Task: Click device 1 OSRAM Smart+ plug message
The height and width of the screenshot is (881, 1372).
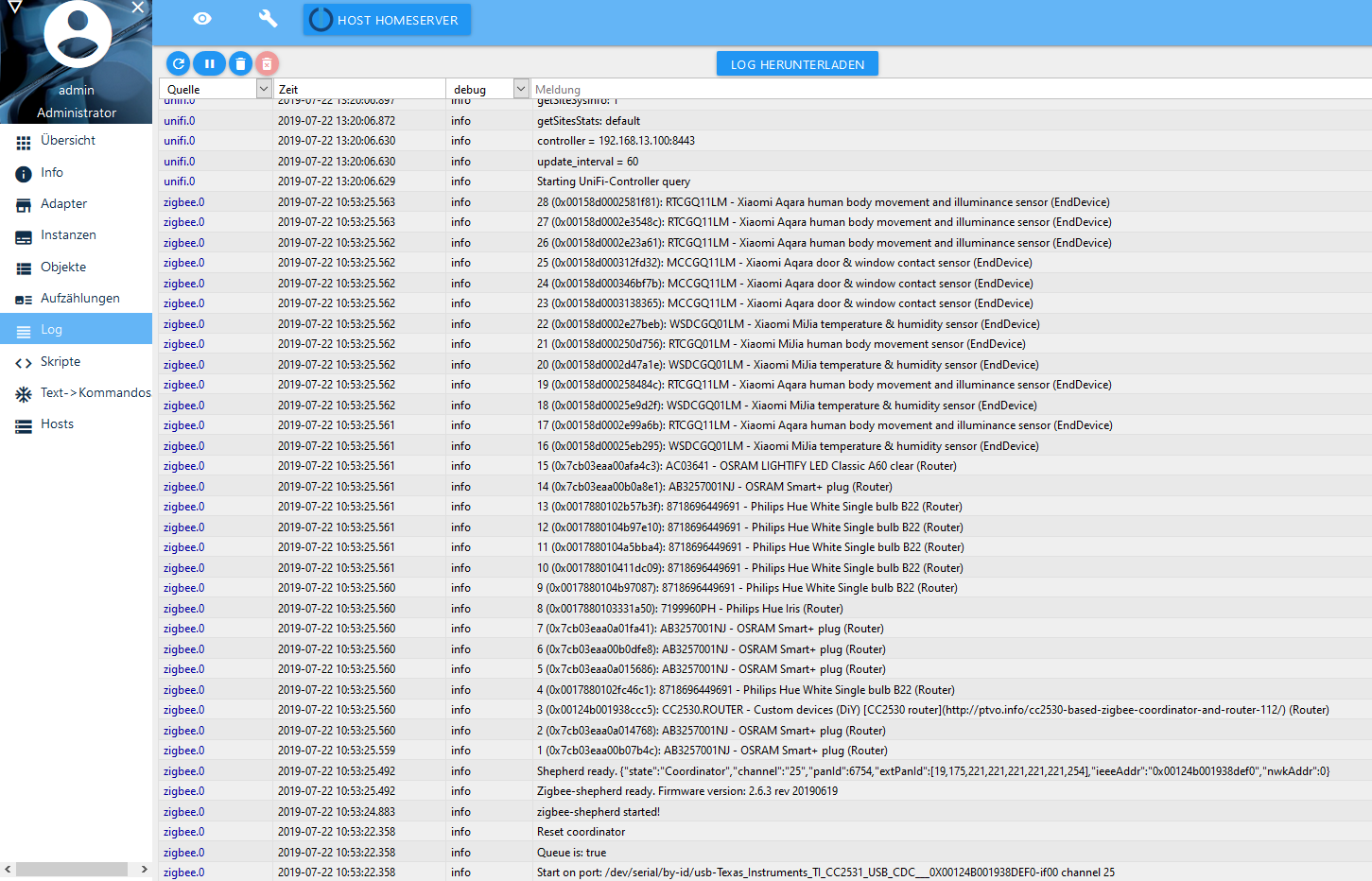Action: click(x=713, y=751)
